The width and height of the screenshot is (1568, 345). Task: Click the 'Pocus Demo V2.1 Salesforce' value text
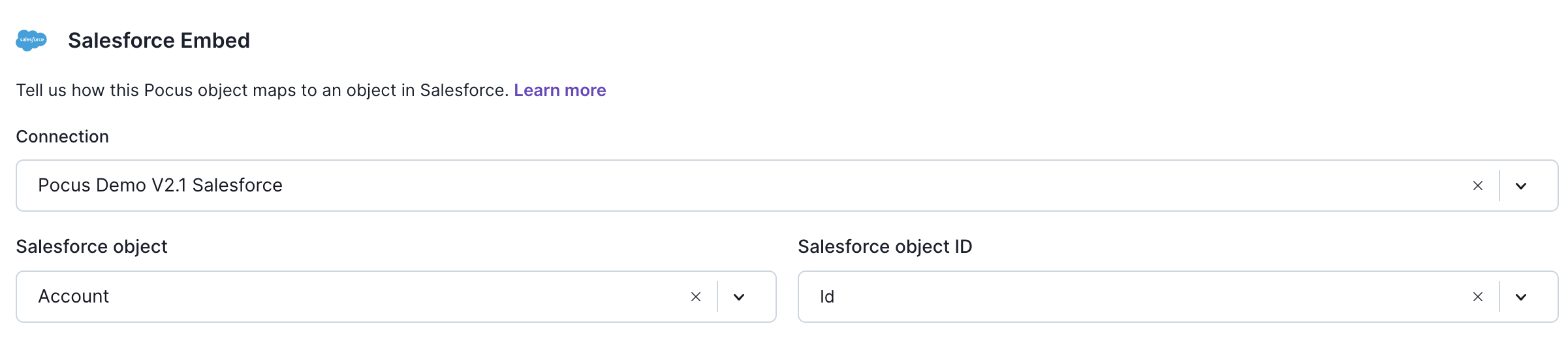coord(160,186)
